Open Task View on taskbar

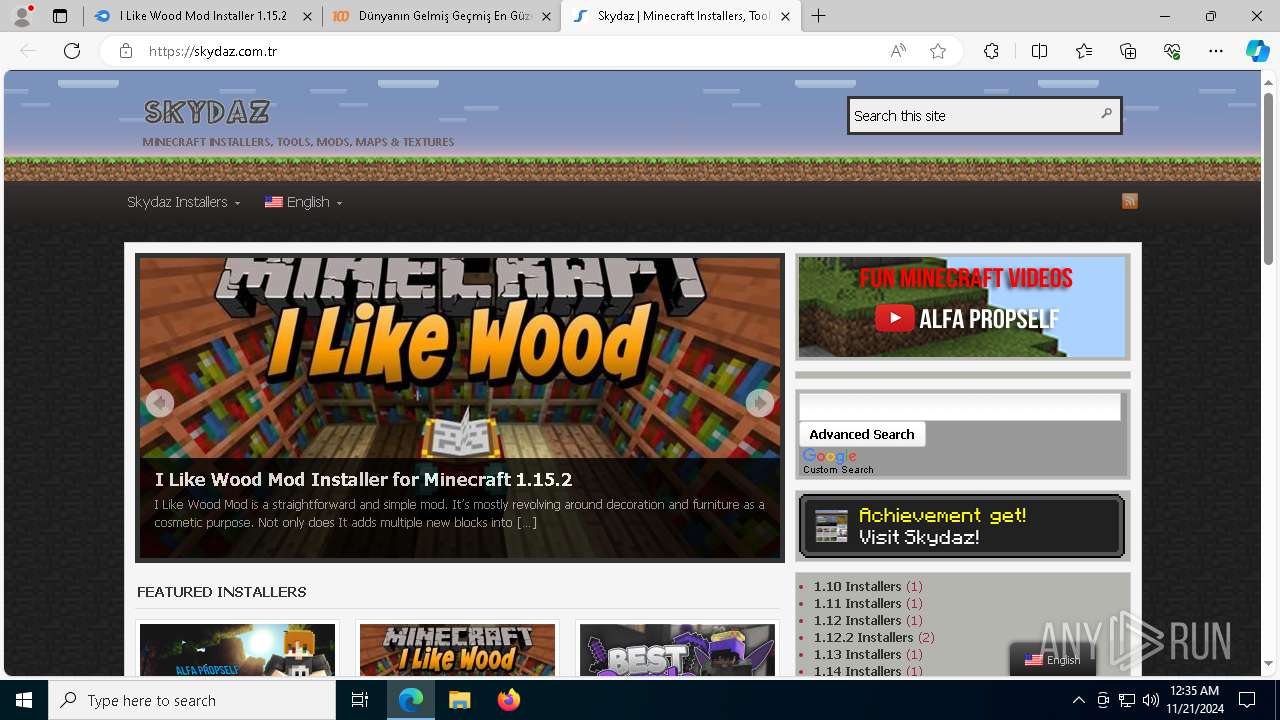pos(361,700)
